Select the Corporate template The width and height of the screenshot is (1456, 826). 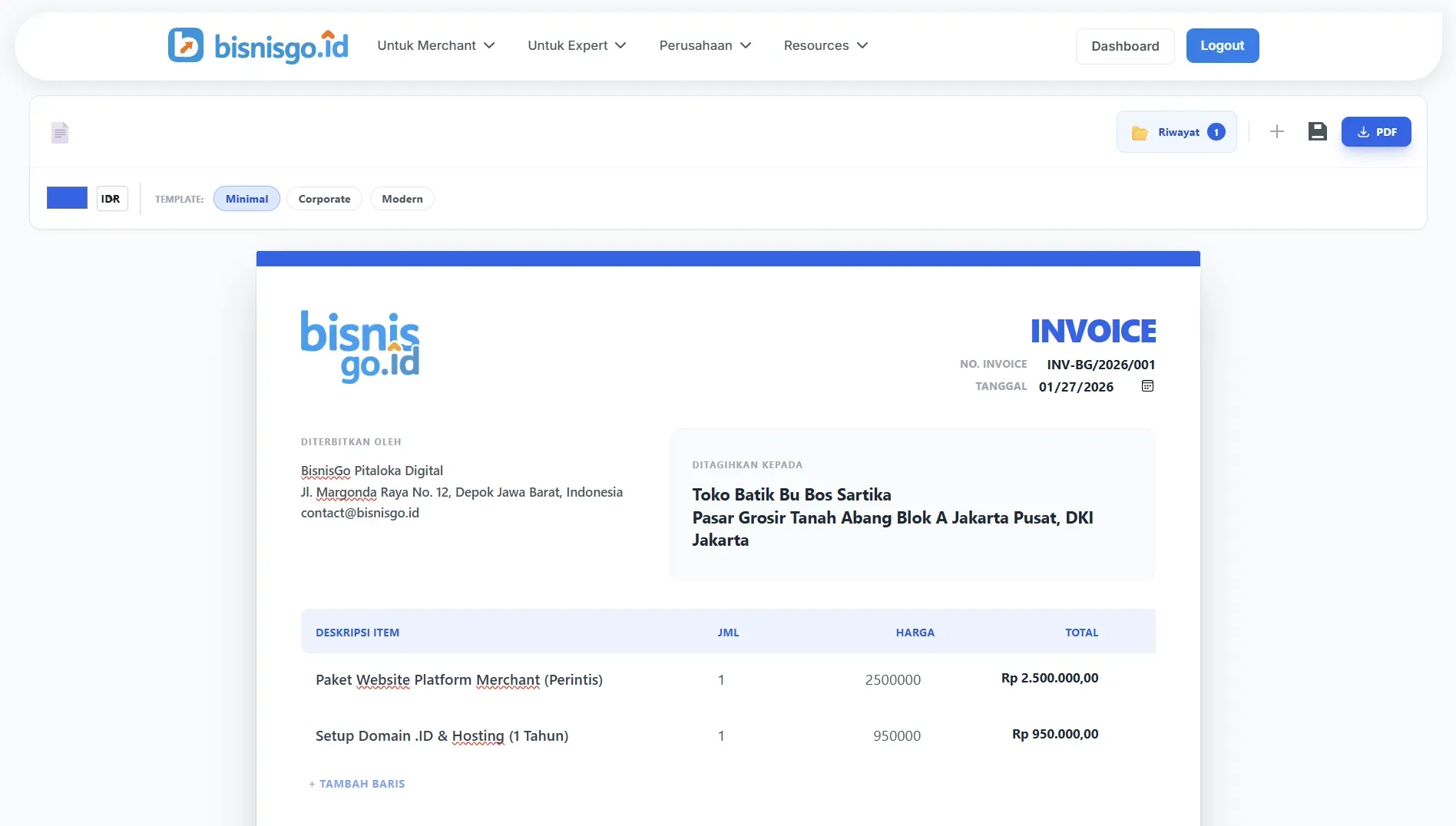coord(324,198)
